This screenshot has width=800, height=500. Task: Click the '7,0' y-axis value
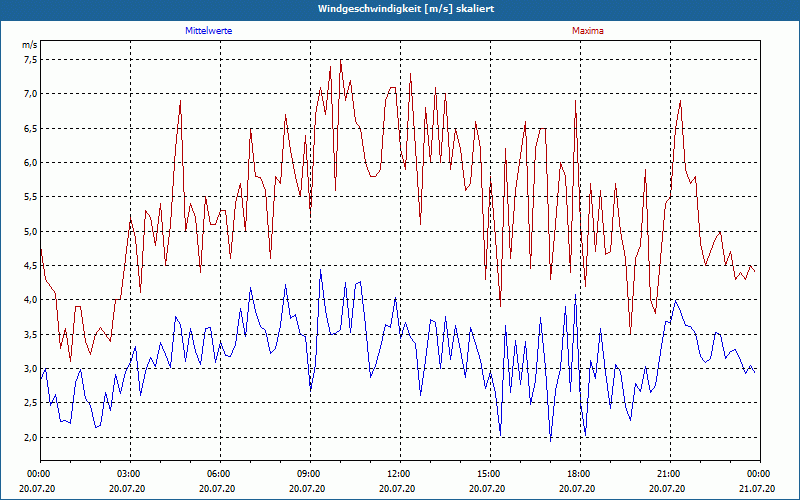pos(30,94)
